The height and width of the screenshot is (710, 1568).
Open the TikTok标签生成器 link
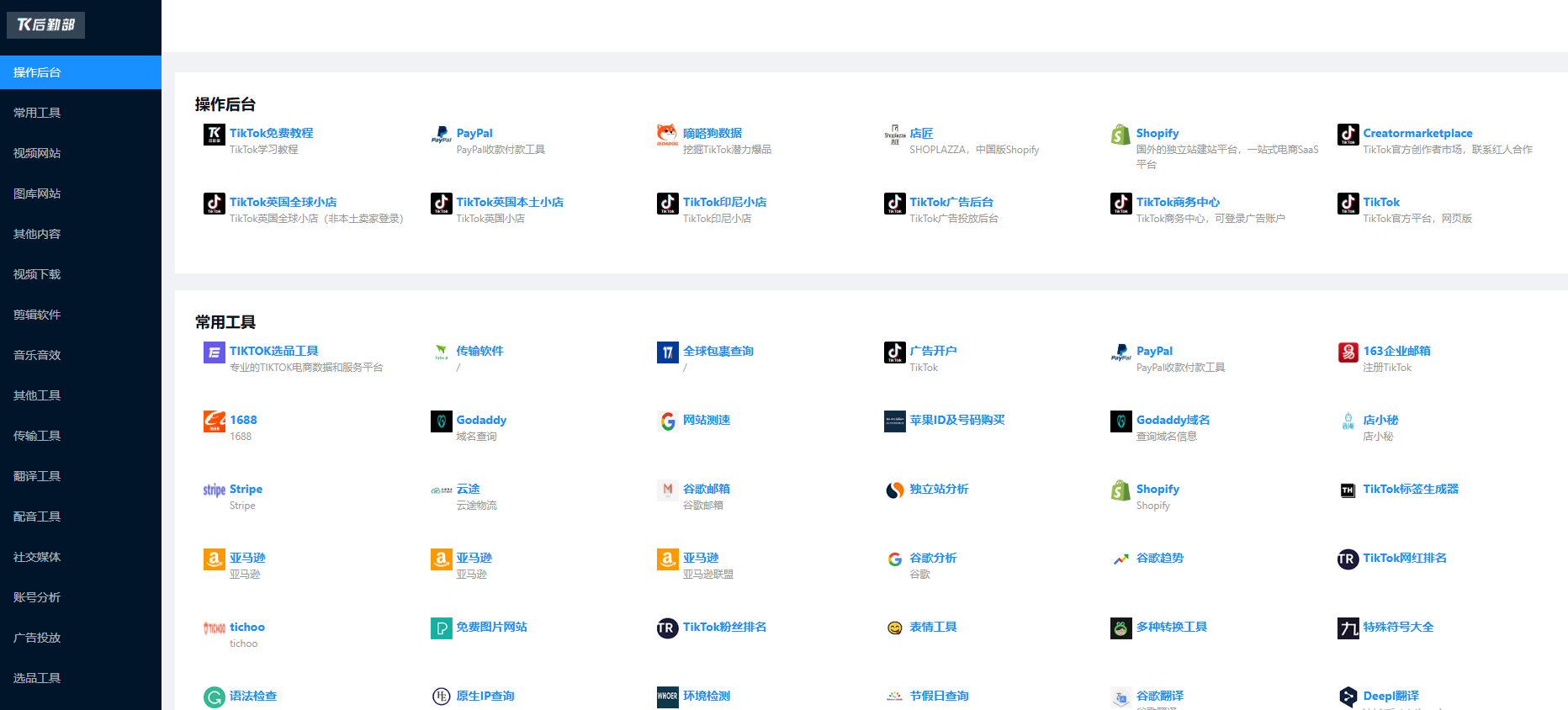[x=1411, y=489]
